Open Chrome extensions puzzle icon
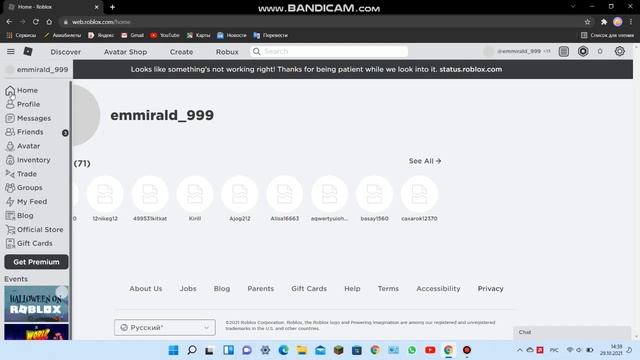Image resolution: width=640 pixels, height=360 pixels. [604, 22]
